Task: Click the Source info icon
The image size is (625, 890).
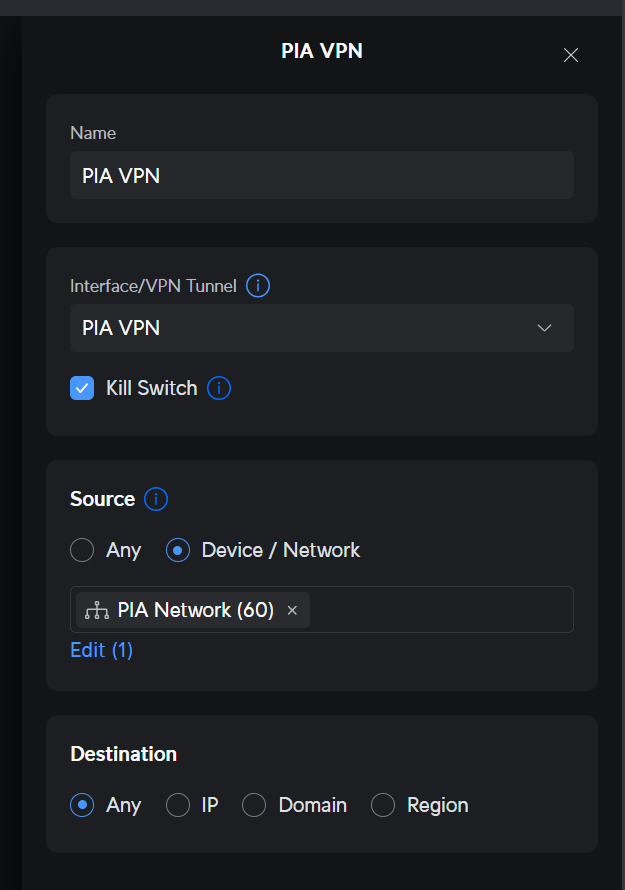Action: (x=156, y=499)
